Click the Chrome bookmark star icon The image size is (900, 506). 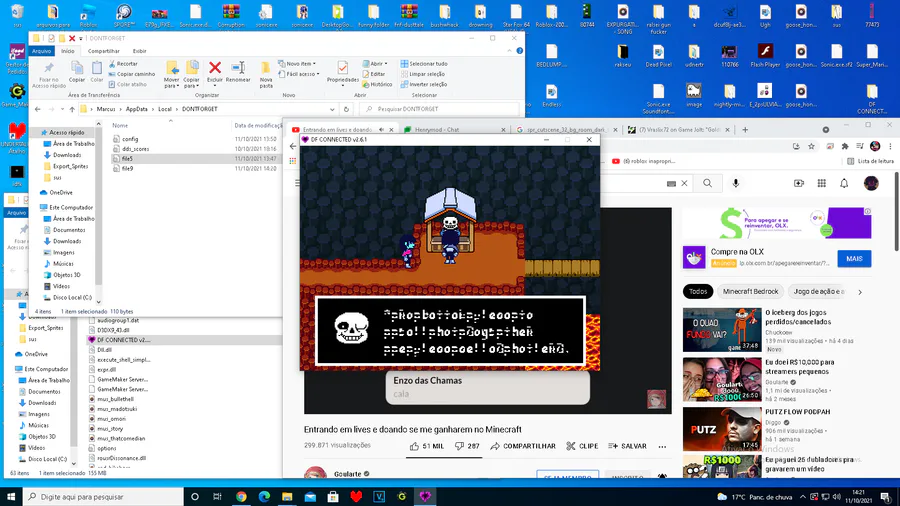tap(812, 146)
